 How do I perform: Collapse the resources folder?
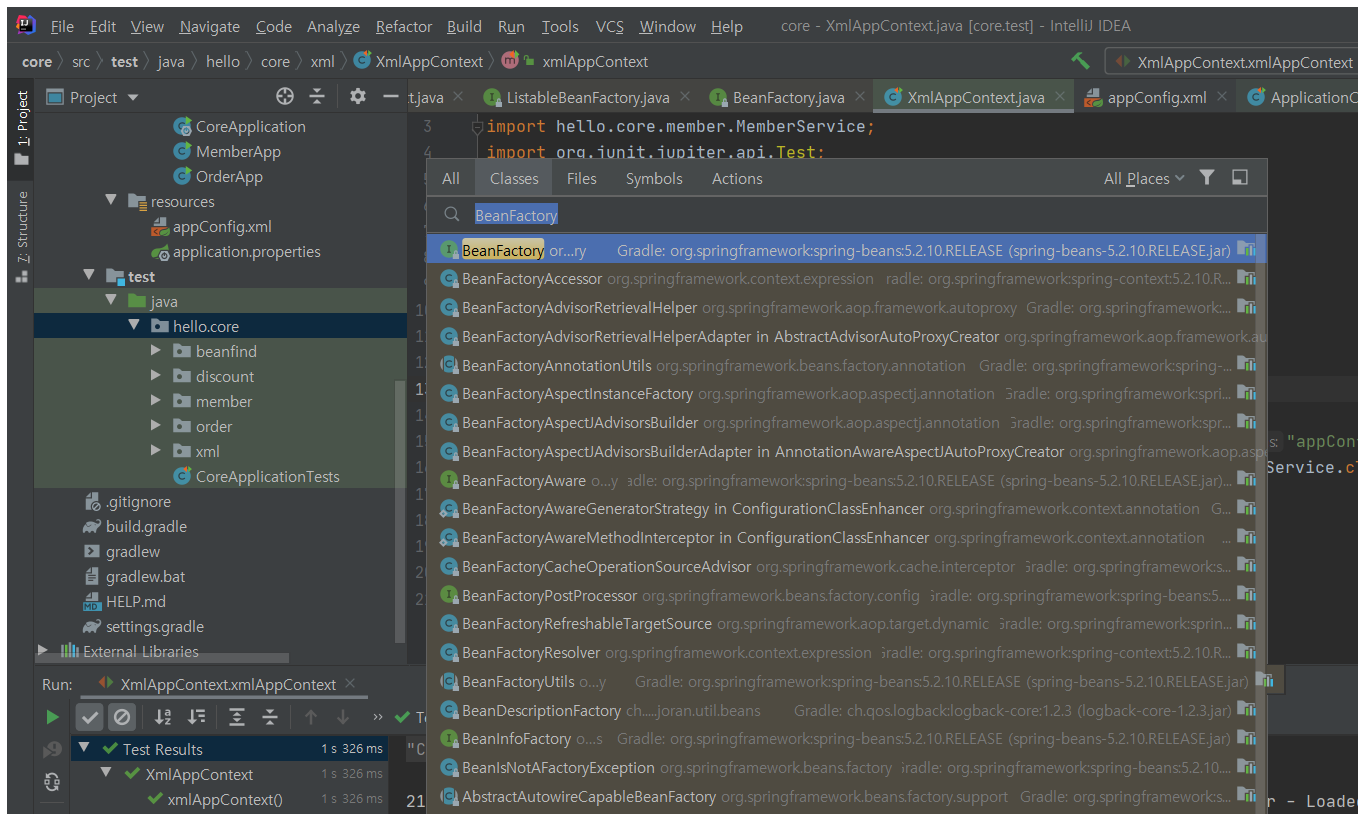coord(112,201)
